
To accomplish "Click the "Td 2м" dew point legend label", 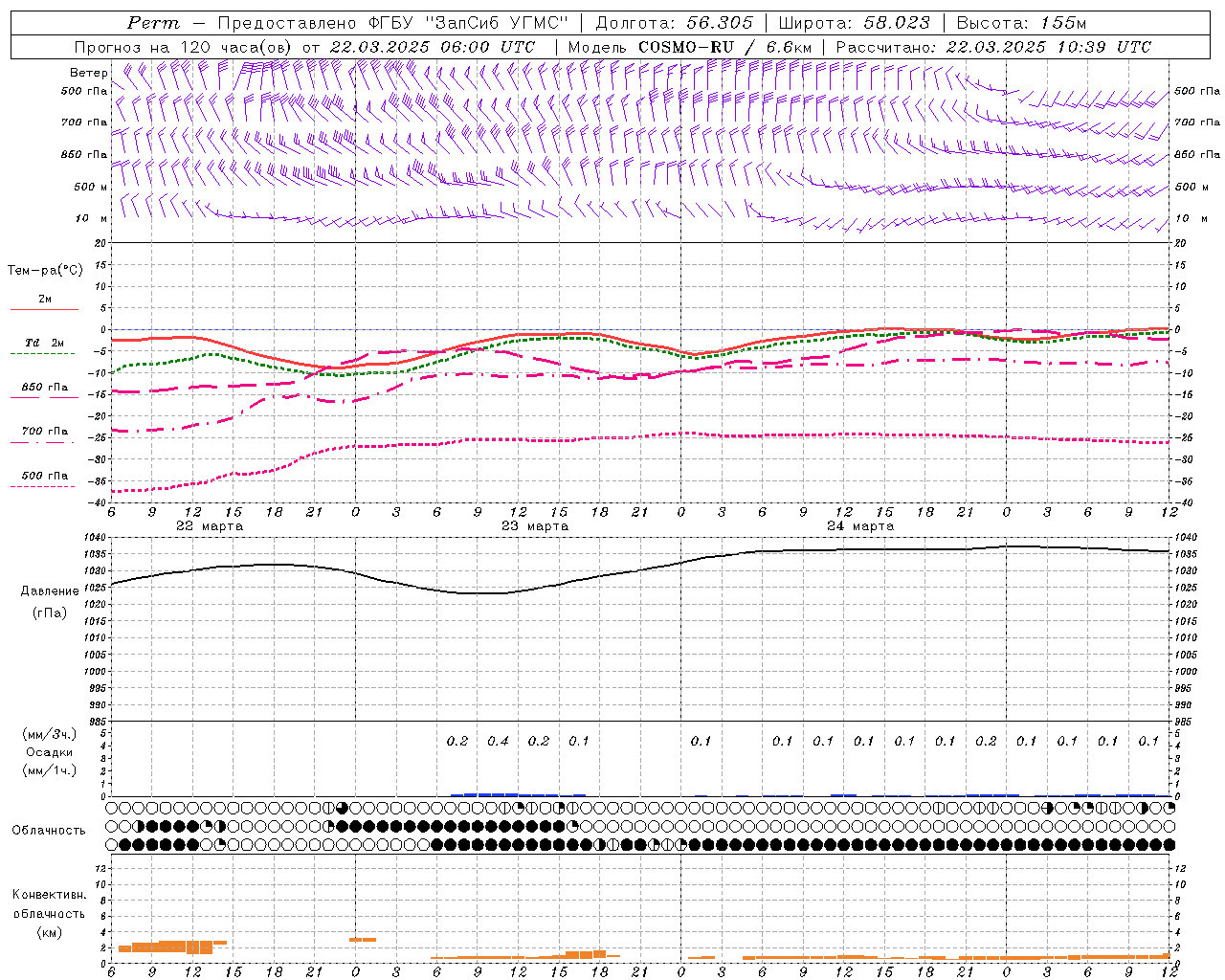I will click(45, 343).
